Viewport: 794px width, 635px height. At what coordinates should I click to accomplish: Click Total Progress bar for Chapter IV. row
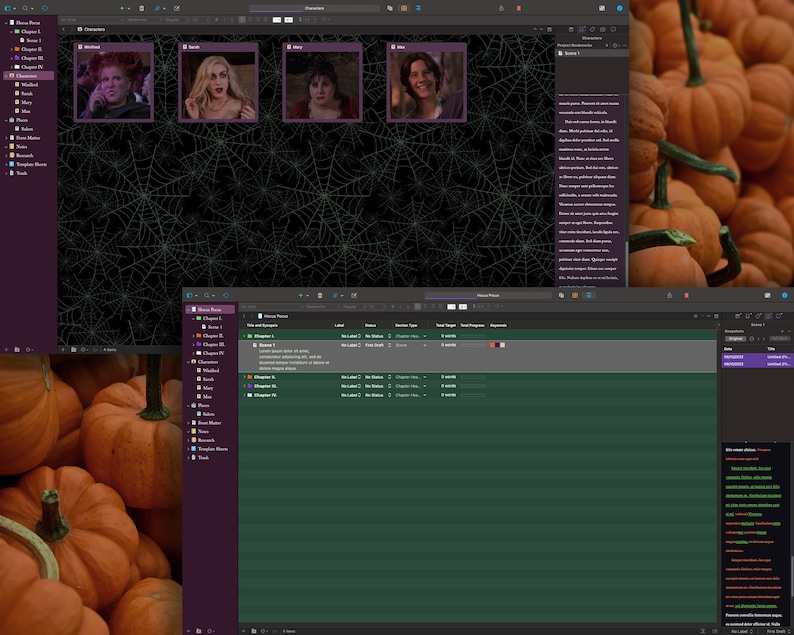[473, 395]
